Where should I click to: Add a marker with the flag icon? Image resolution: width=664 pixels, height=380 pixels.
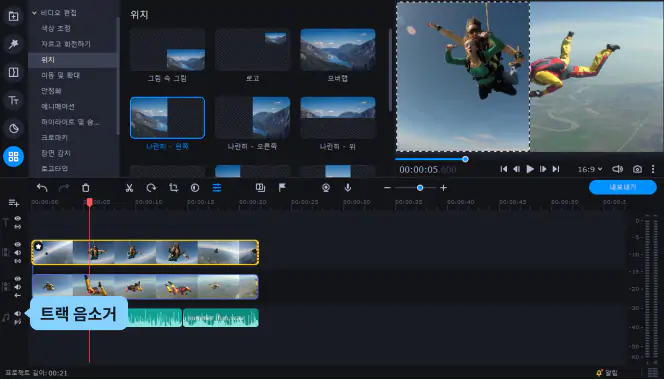(282, 188)
